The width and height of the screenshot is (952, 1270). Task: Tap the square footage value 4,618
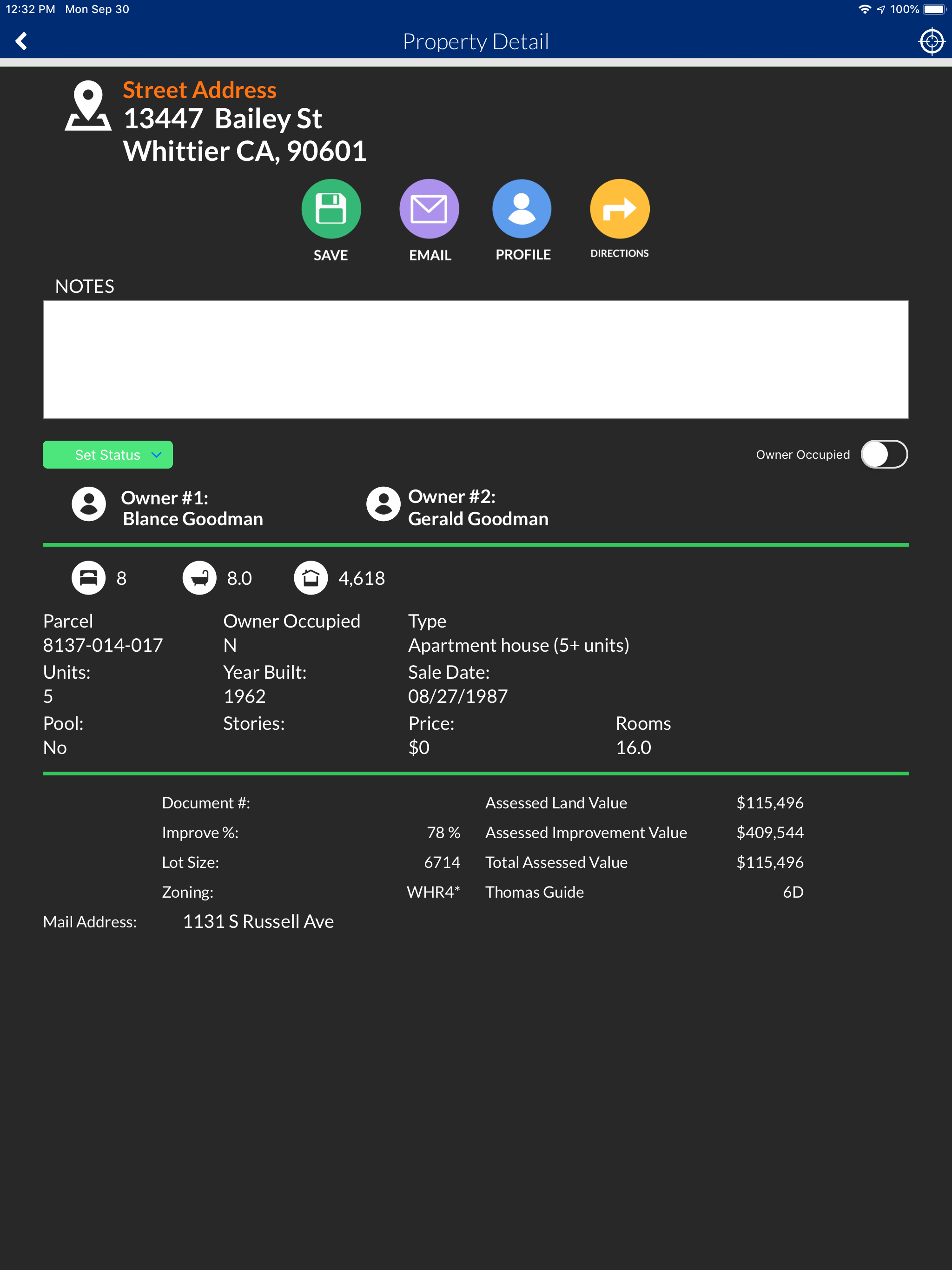pos(362,578)
